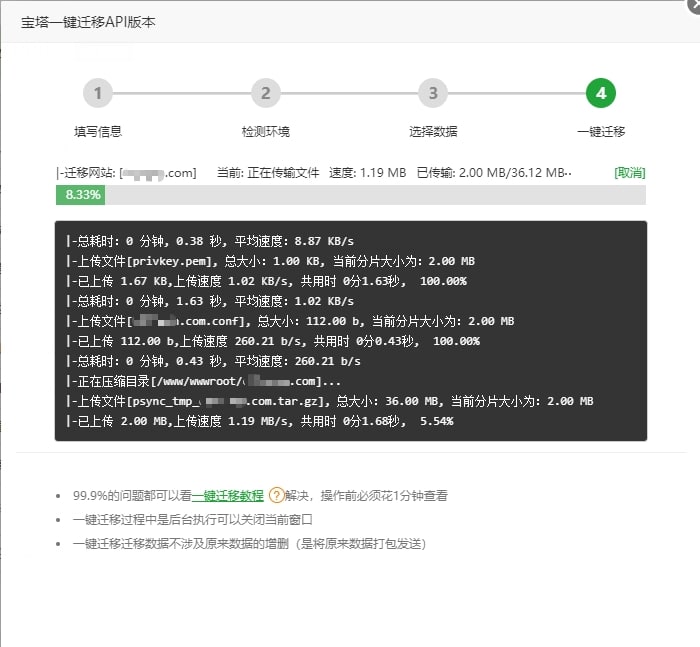Click the 检测环境 step label
Screen dimensions: 700x647
[266, 131]
